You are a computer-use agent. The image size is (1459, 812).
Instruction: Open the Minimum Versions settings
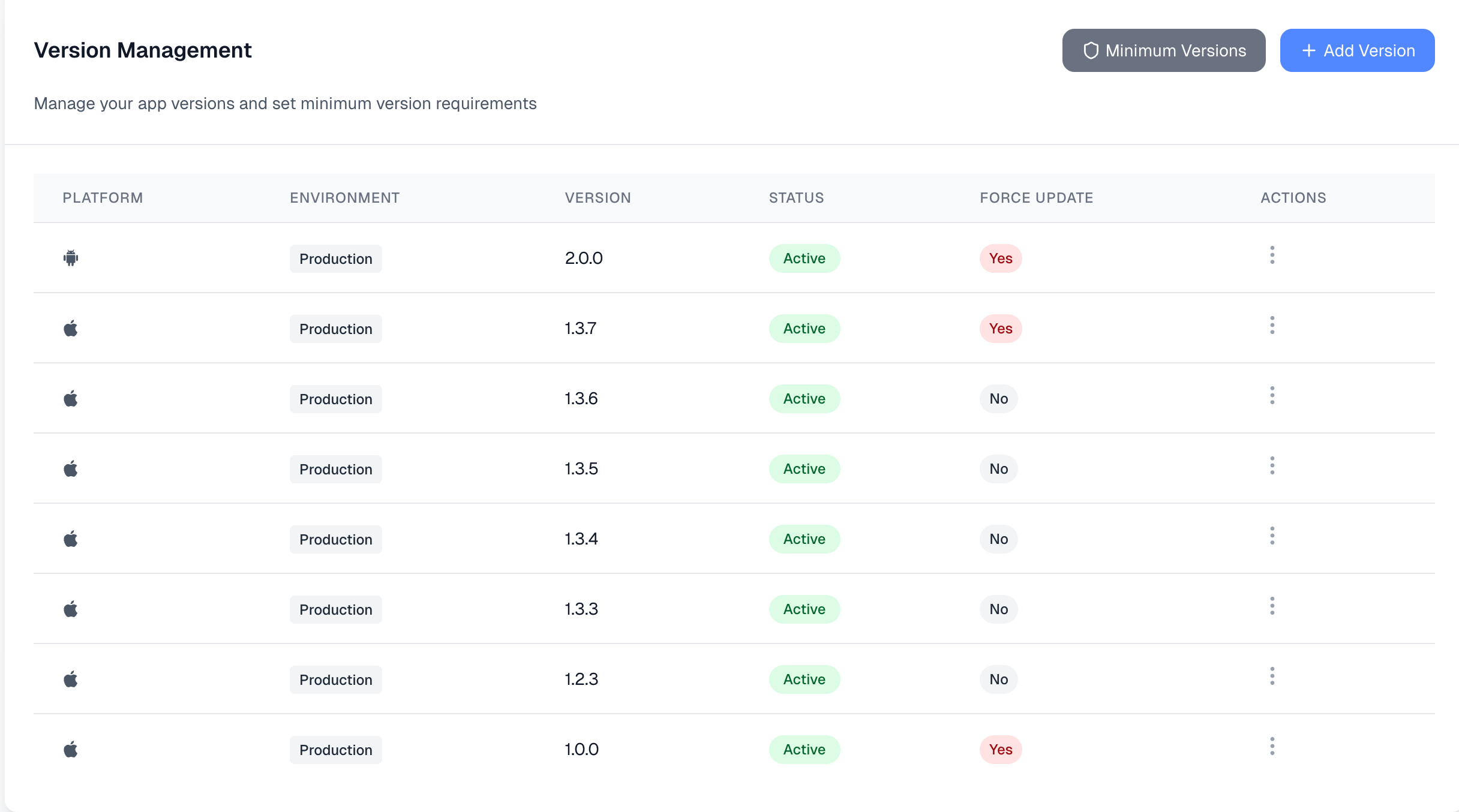(1164, 50)
